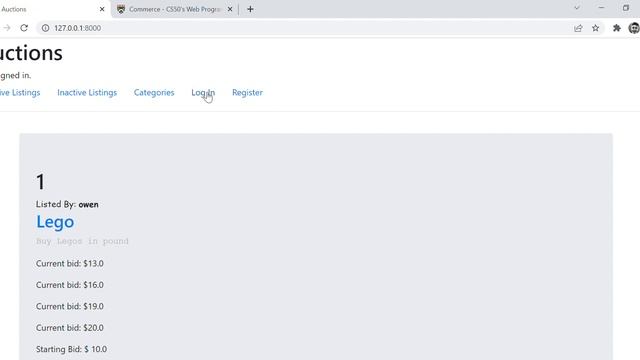Image resolution: width=640 pixels, height=360 pixels.
Task: Go to Active Listings
Action: point(20,93)
